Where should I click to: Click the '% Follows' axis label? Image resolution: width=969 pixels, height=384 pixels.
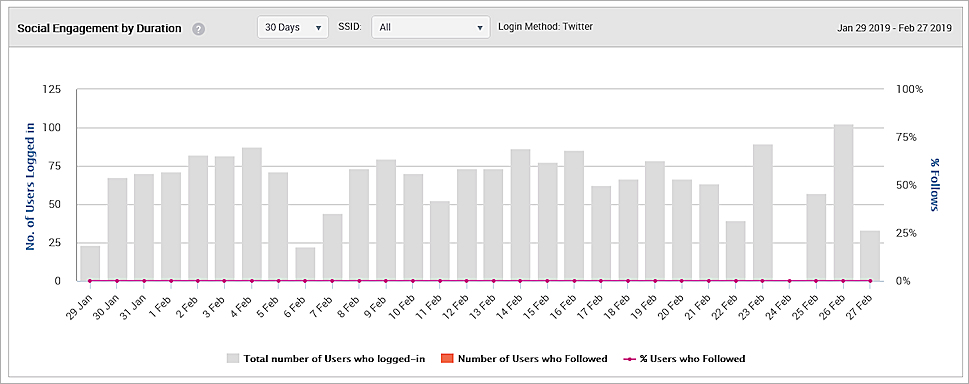(934, 185)
